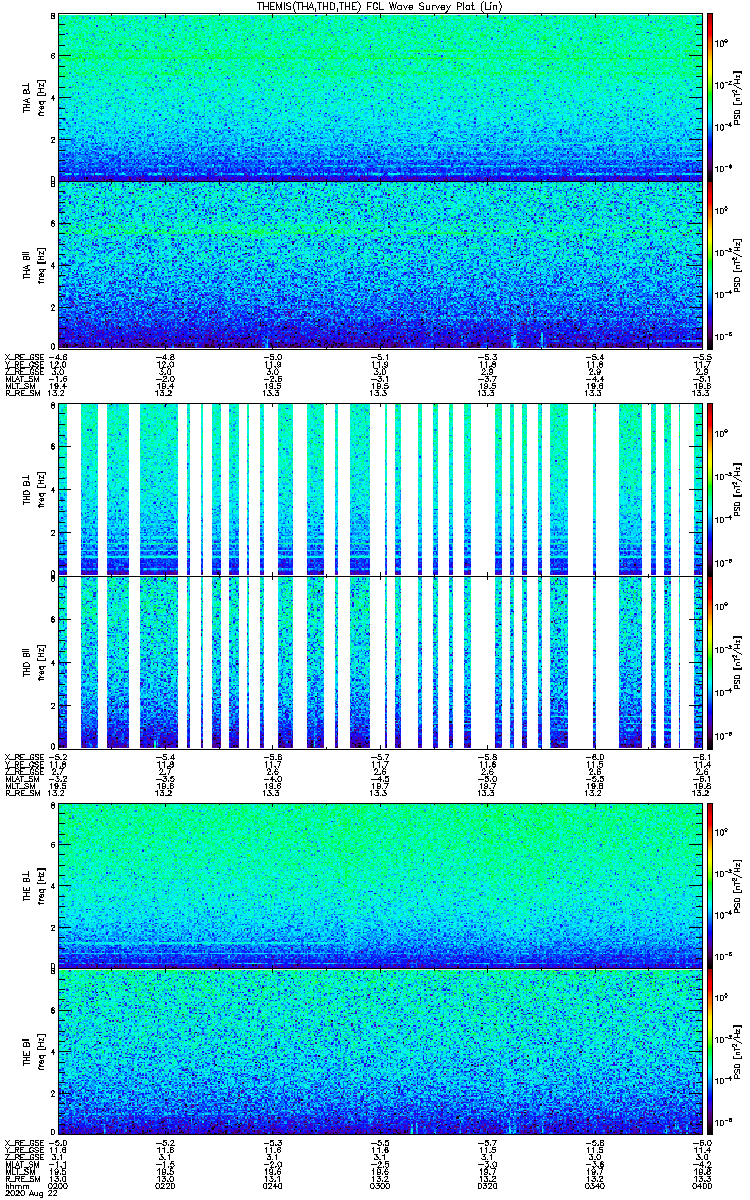The height and width of the screenshot is (1200, 750).
Task: Click the THD B-parallel spectrogram panel
Action: [380, 661]
